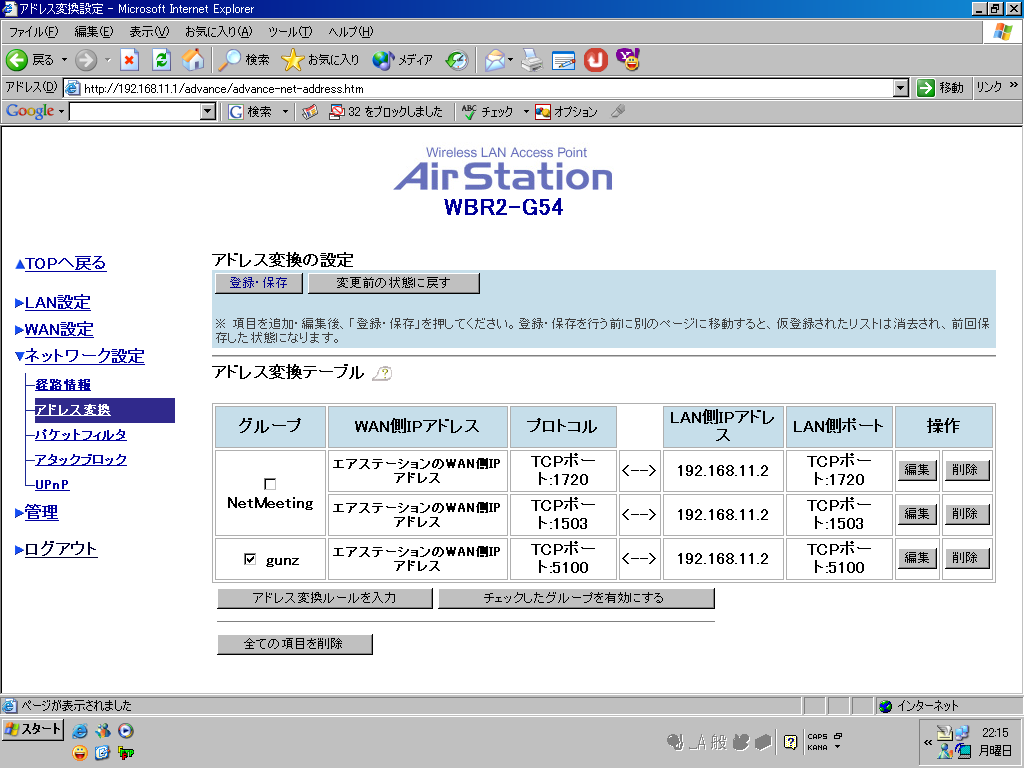The width and height of the screenshot is (1024, 768).
Task: Click the Mail envelope icon
Action: pyautogui.click(x=494, y=60)
